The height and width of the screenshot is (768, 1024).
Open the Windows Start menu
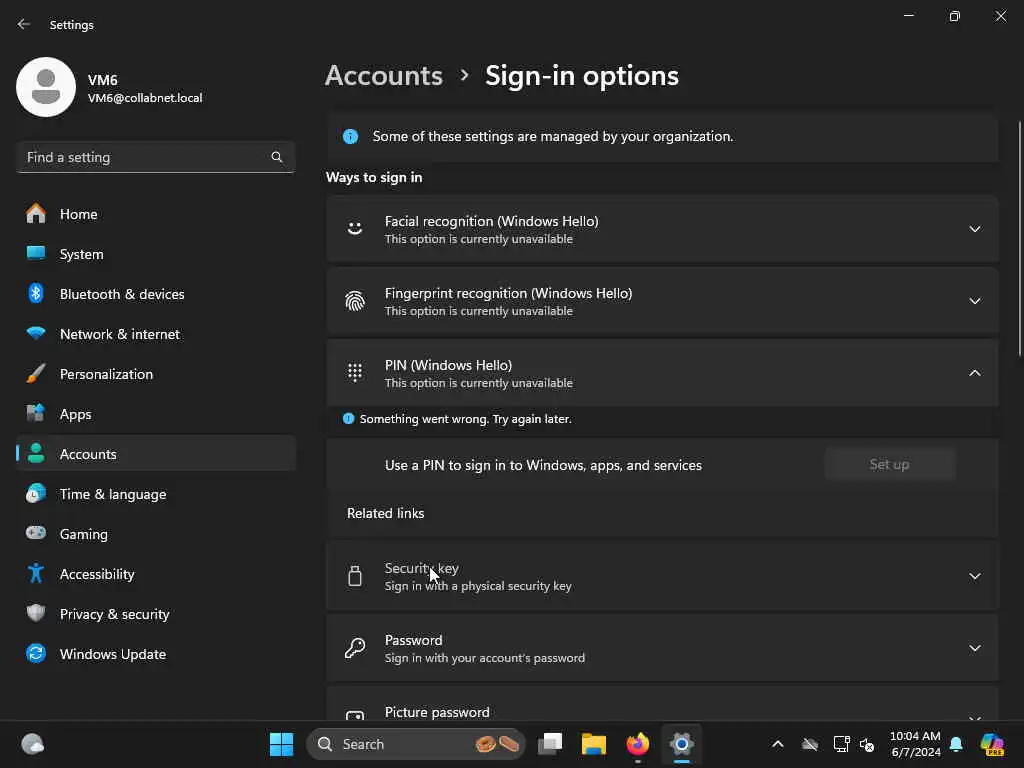pyautogui.click(x=281, y=744)
